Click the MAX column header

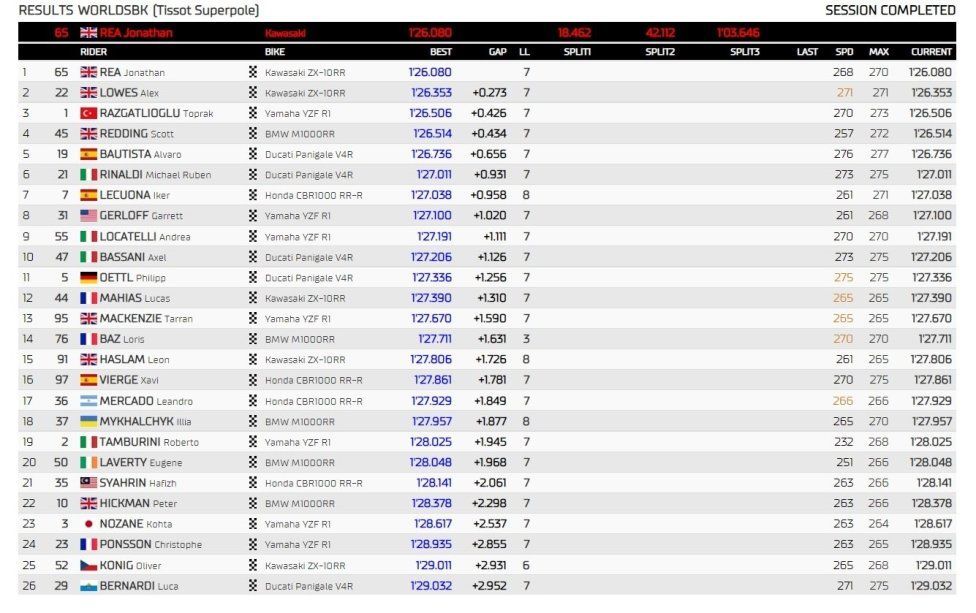(x=879, y=52)
